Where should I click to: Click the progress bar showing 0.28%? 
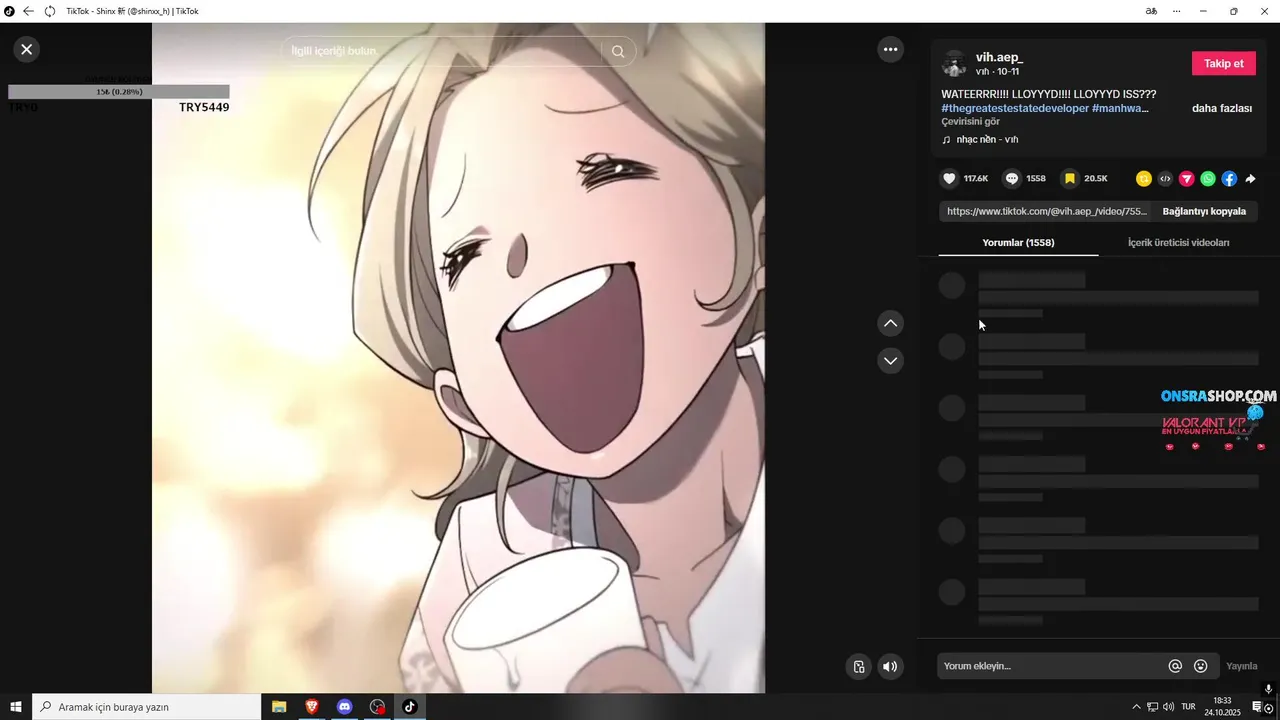(119, 91)
